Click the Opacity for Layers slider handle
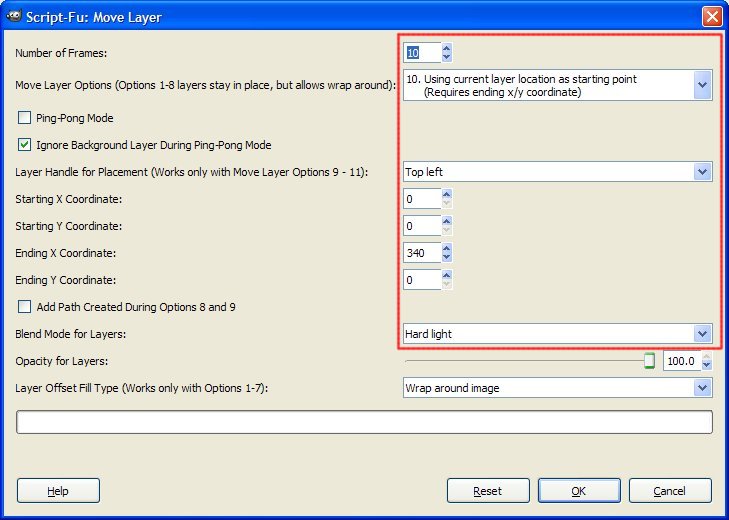The image size is (729, 520). [x=649, y=360]
